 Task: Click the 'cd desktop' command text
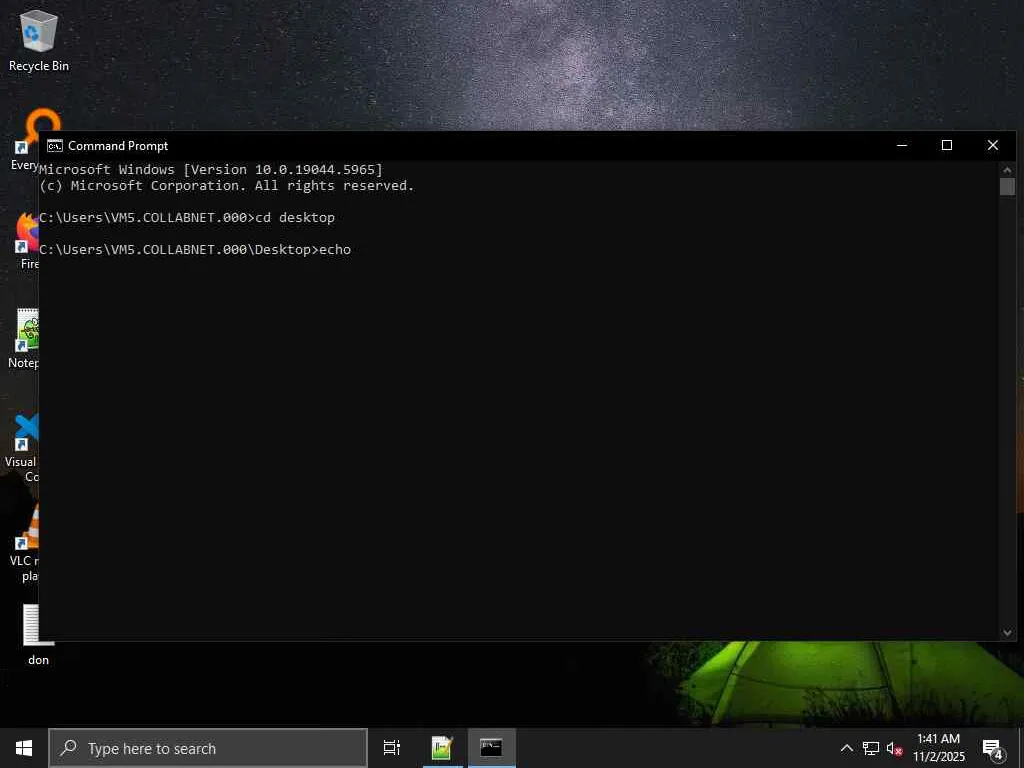pos(295,217)
